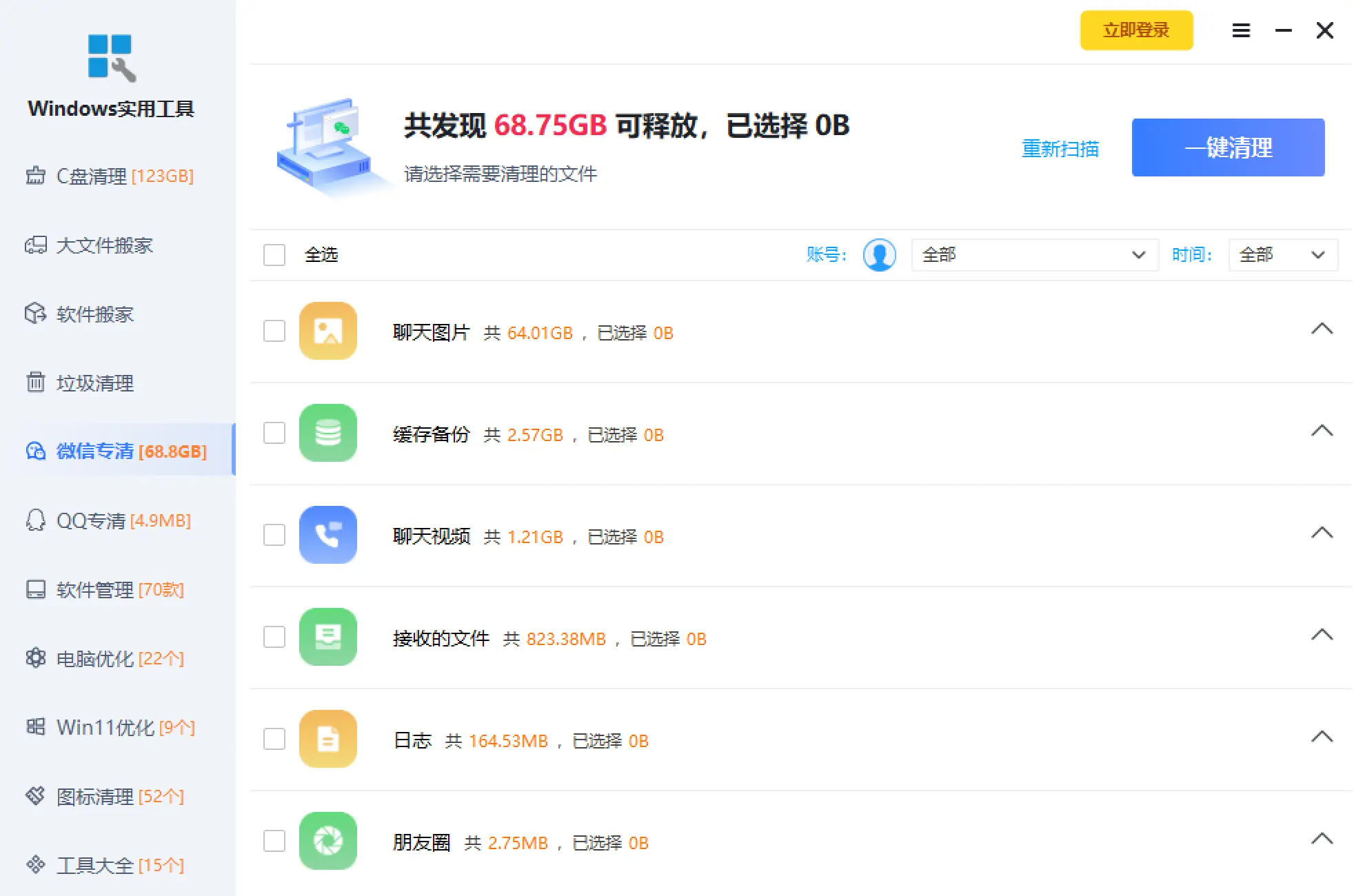1354x896 pixels.
Task: Tick the checkbox for 接收的文件 row
Action: pos(274,638)
